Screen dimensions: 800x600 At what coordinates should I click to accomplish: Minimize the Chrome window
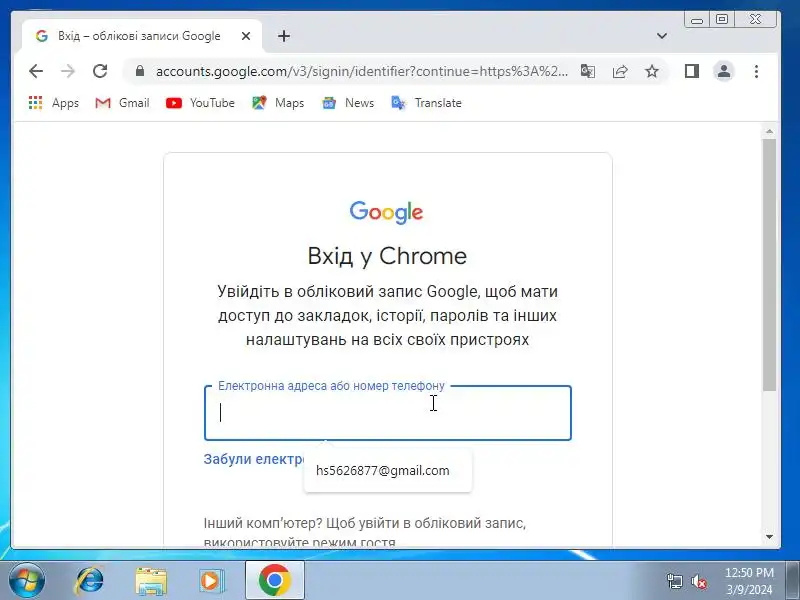pyautogui.click(x=696, y=20)
